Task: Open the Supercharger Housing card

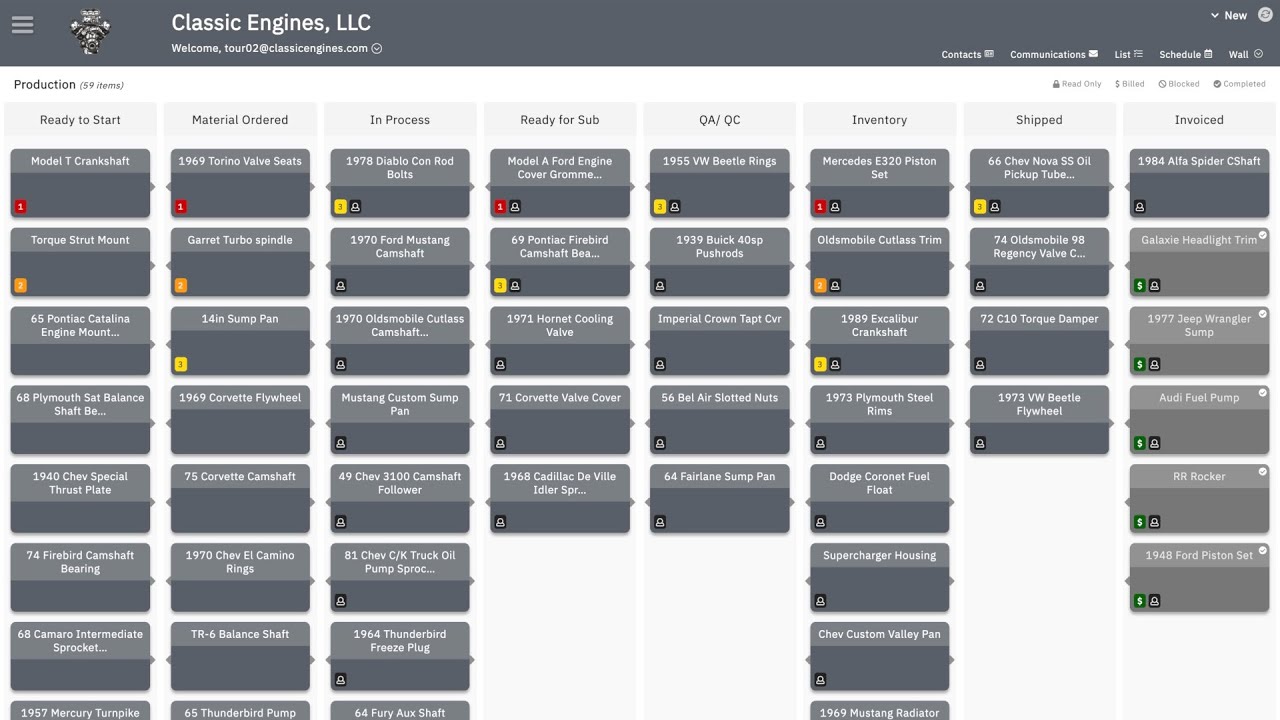Action: coord(879,556)
